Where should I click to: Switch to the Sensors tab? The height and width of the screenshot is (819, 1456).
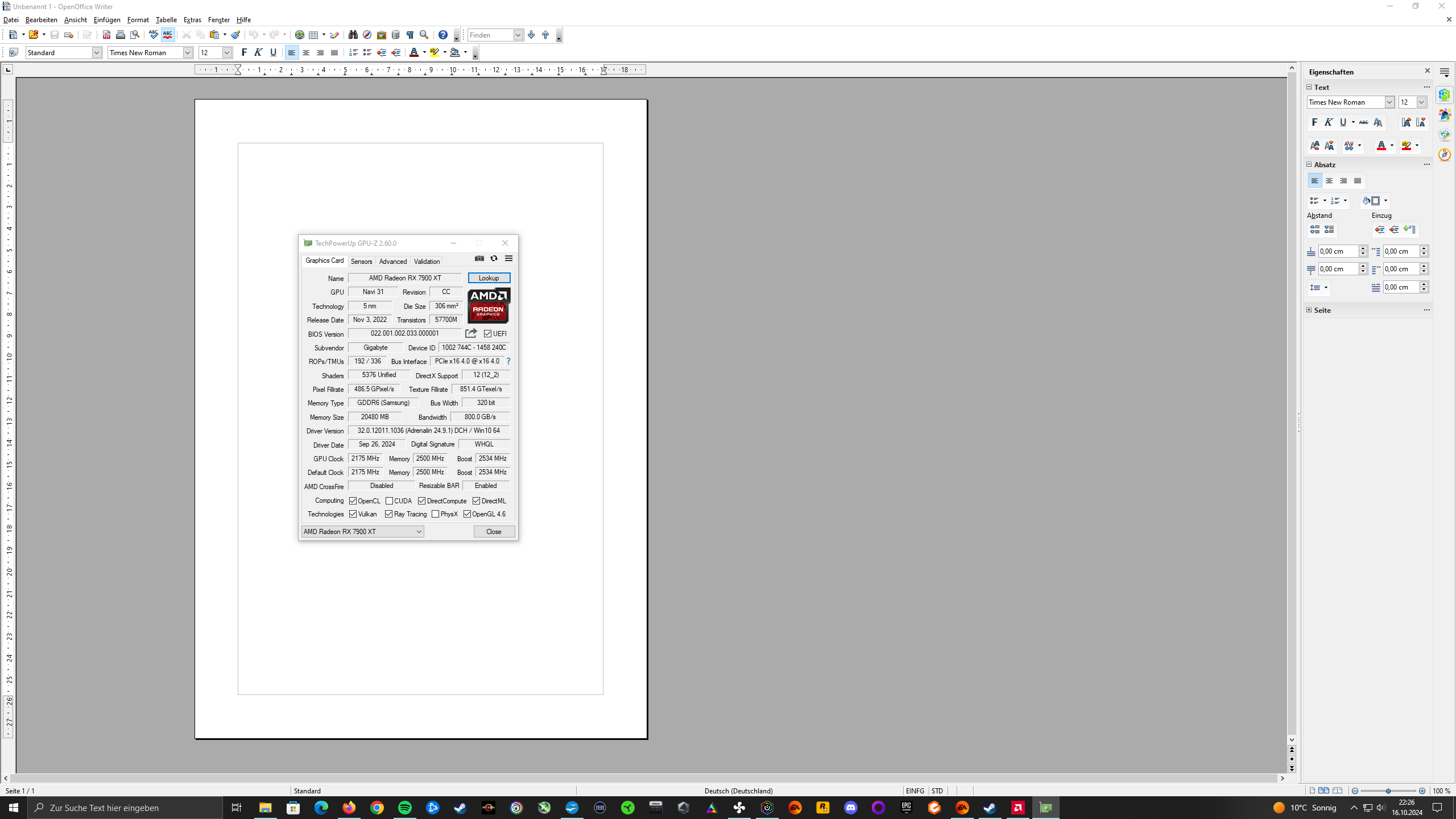361,261
